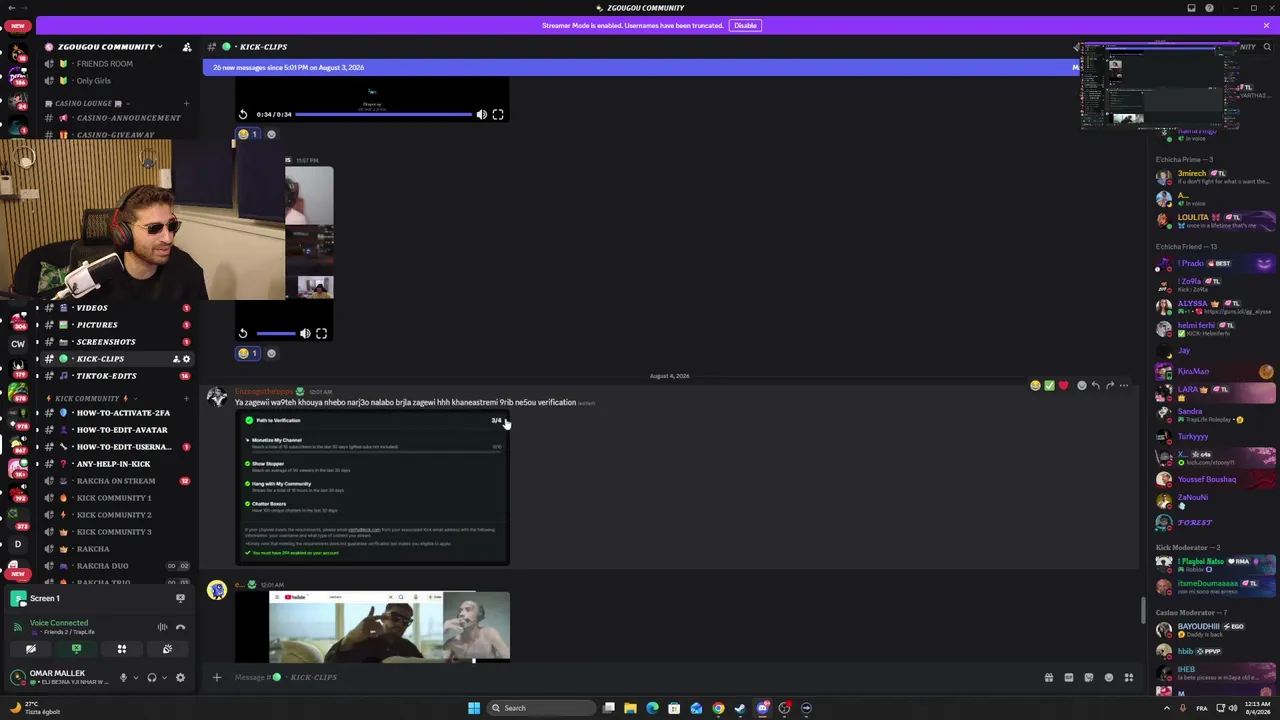Open ZGOUGOU COMMUNITY server dropdown menu
Screen dimensions: 1280x720
[x=110, y=47]
